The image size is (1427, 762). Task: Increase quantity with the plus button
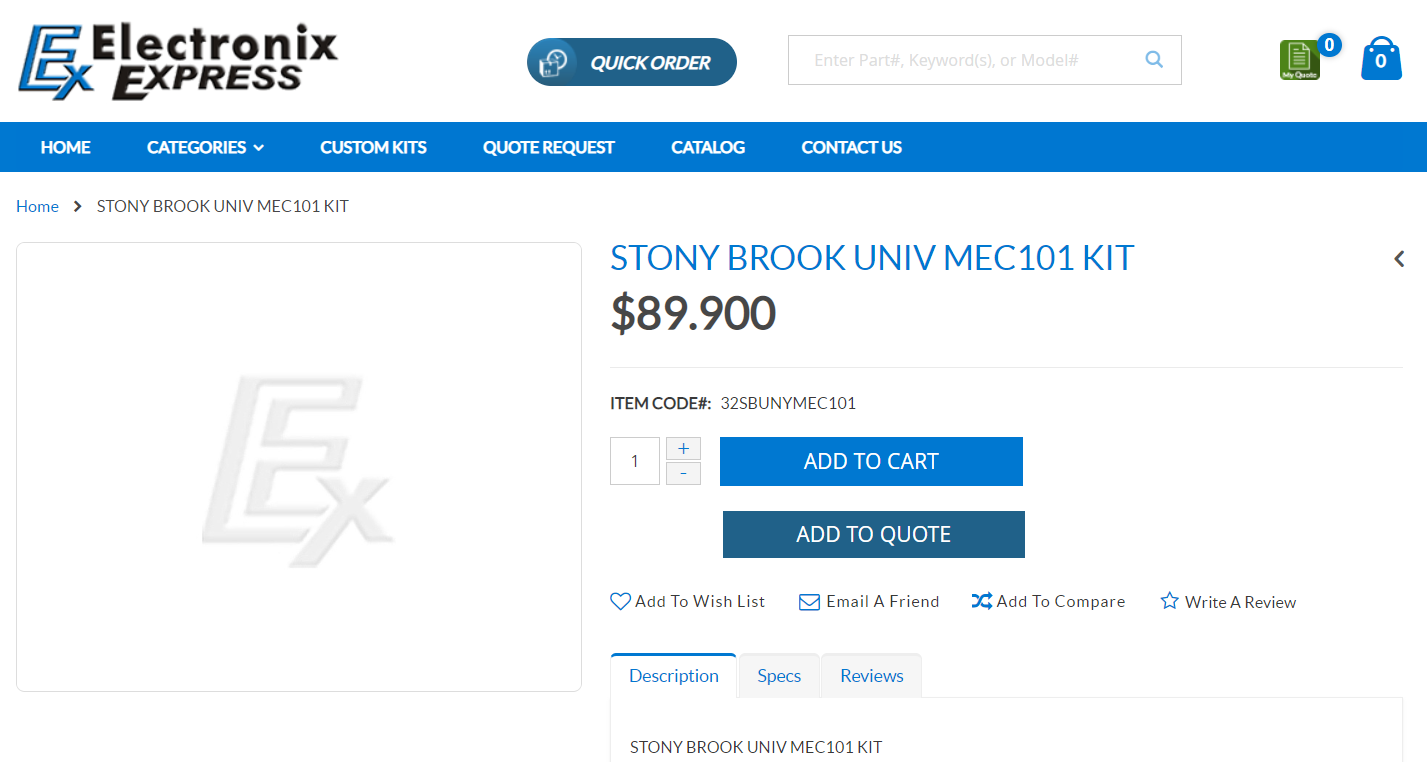click(x=683, y=448)
